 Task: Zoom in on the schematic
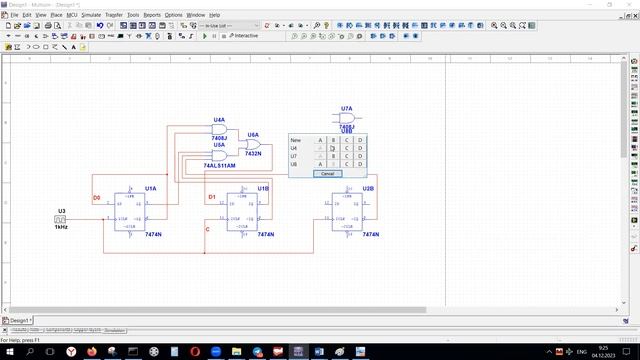coord(494,25)
